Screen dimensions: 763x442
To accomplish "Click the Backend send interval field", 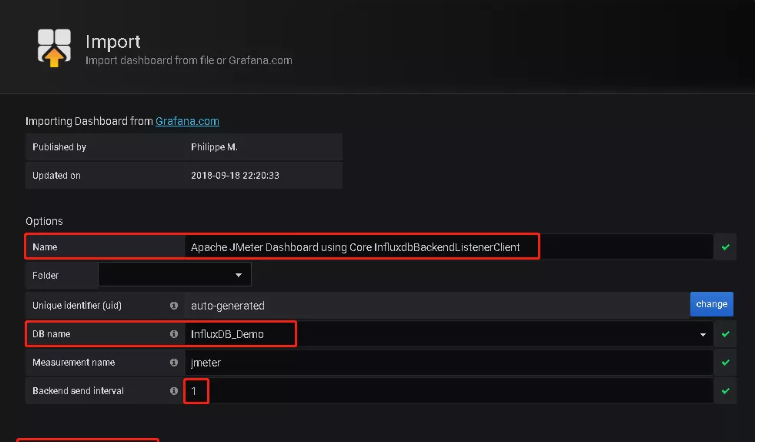I will pyautogui.click(x=449, y=391).
